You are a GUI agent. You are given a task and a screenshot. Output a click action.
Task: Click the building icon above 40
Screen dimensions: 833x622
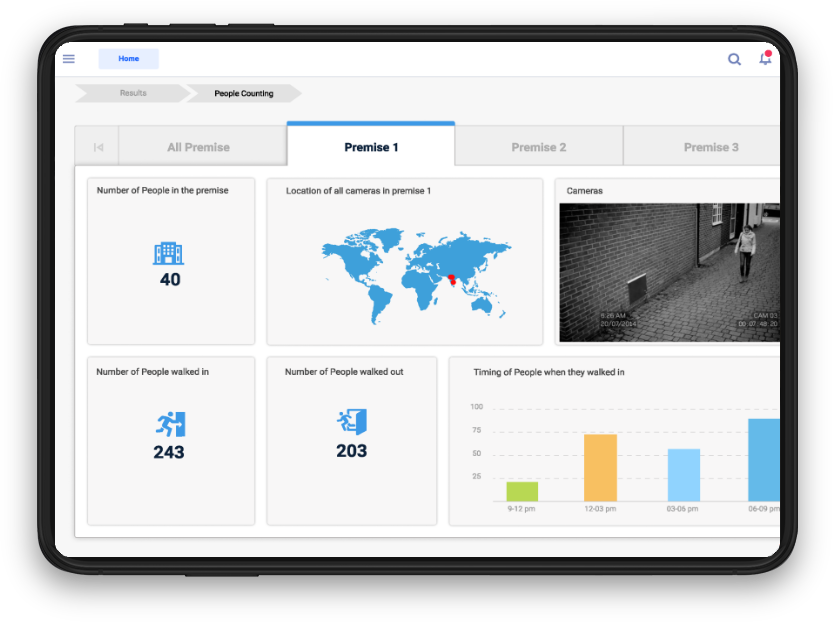(x=168, y=253)
